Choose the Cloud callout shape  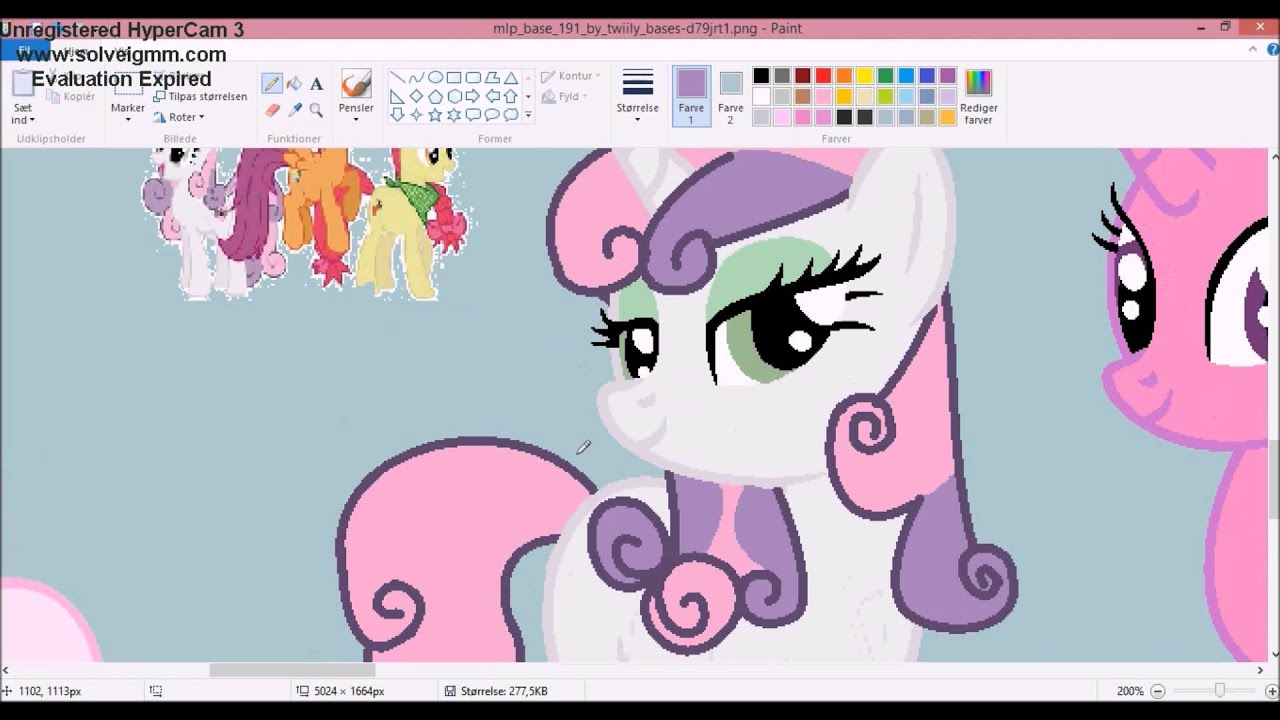(x=511, y=115)
